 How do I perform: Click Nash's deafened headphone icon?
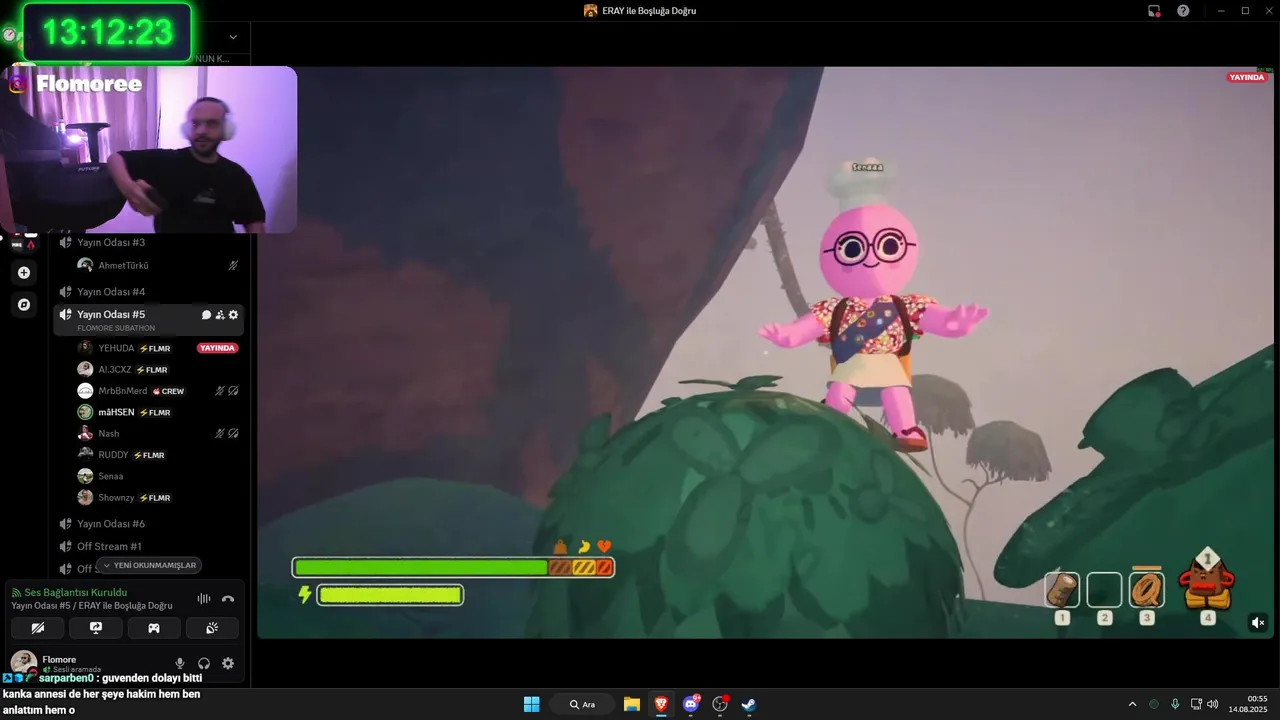tap(233, 433)
